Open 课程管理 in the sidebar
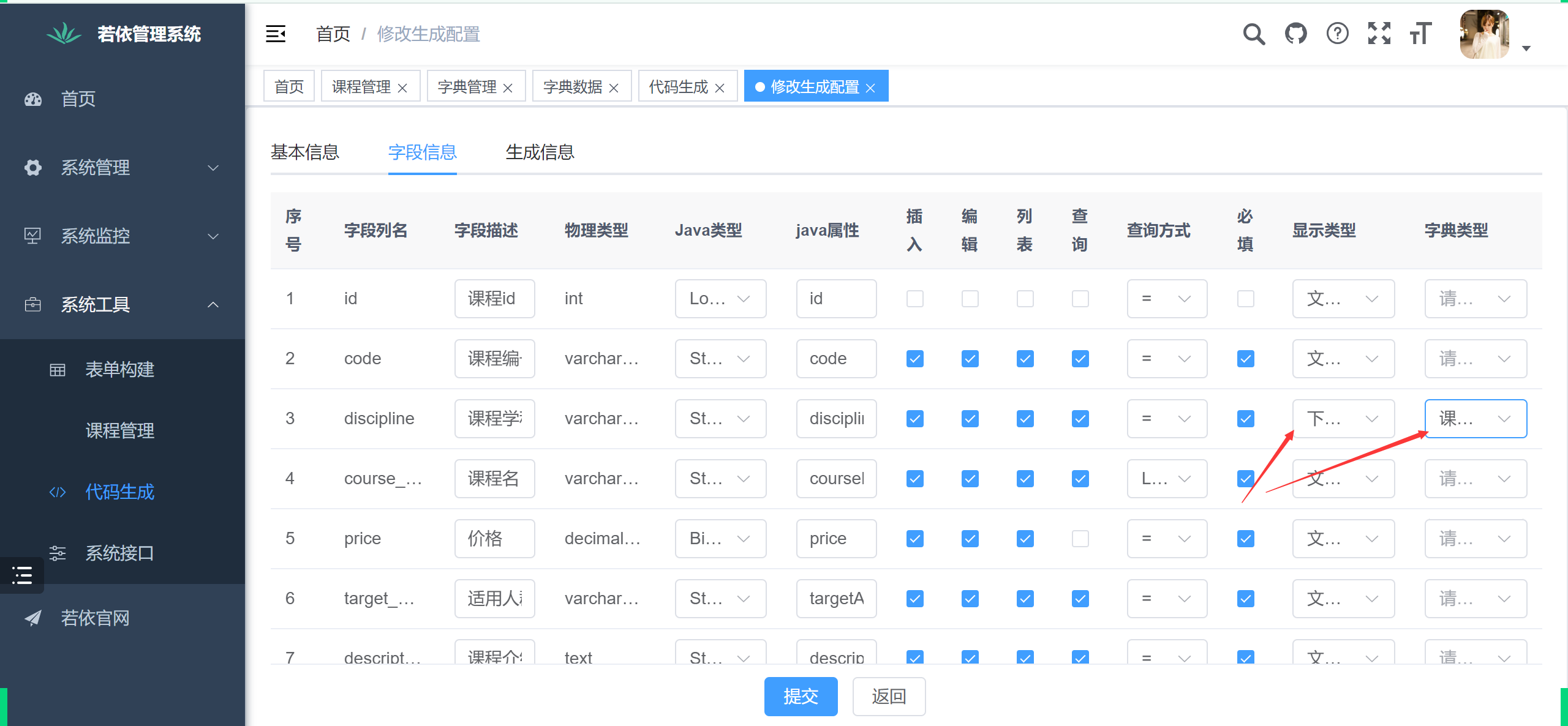The width and height of the screenshot is (1568, 726). (122, 431)
